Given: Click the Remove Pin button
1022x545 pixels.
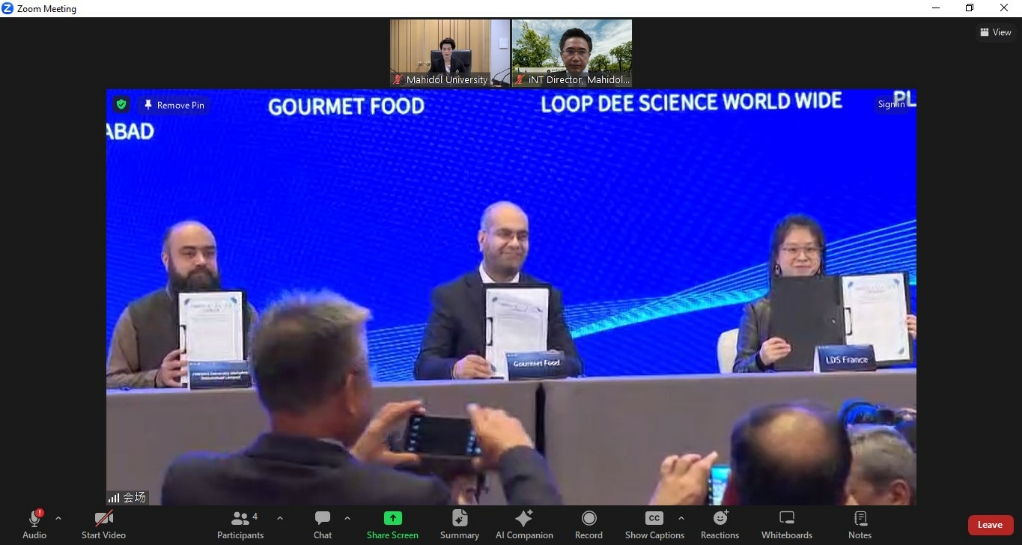Looking at the screenshot, I should pyautogui.click(x=173, y=105).
